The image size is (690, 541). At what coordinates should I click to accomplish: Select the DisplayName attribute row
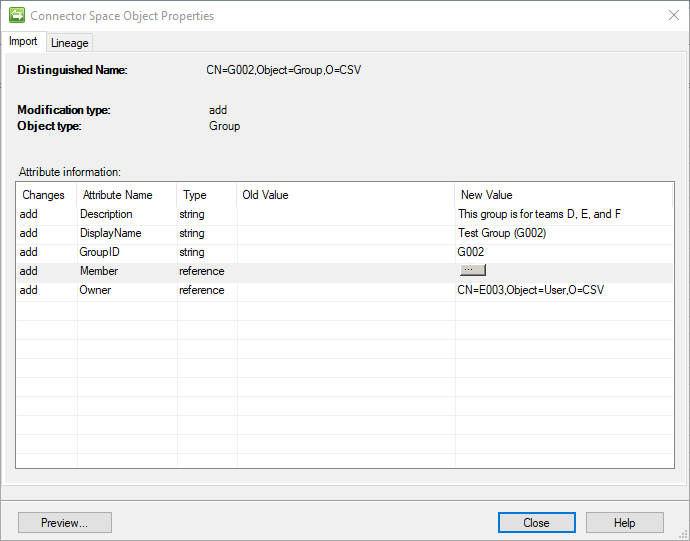[345, 233]
